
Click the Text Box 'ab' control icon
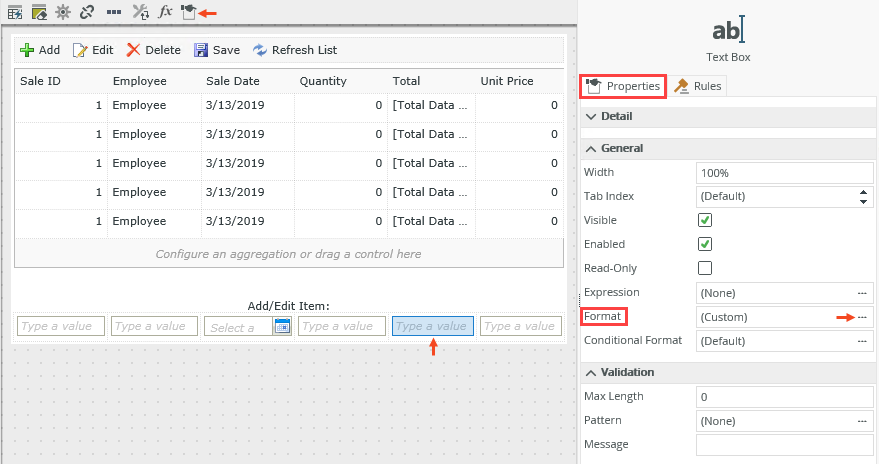[x=728, y=29]
